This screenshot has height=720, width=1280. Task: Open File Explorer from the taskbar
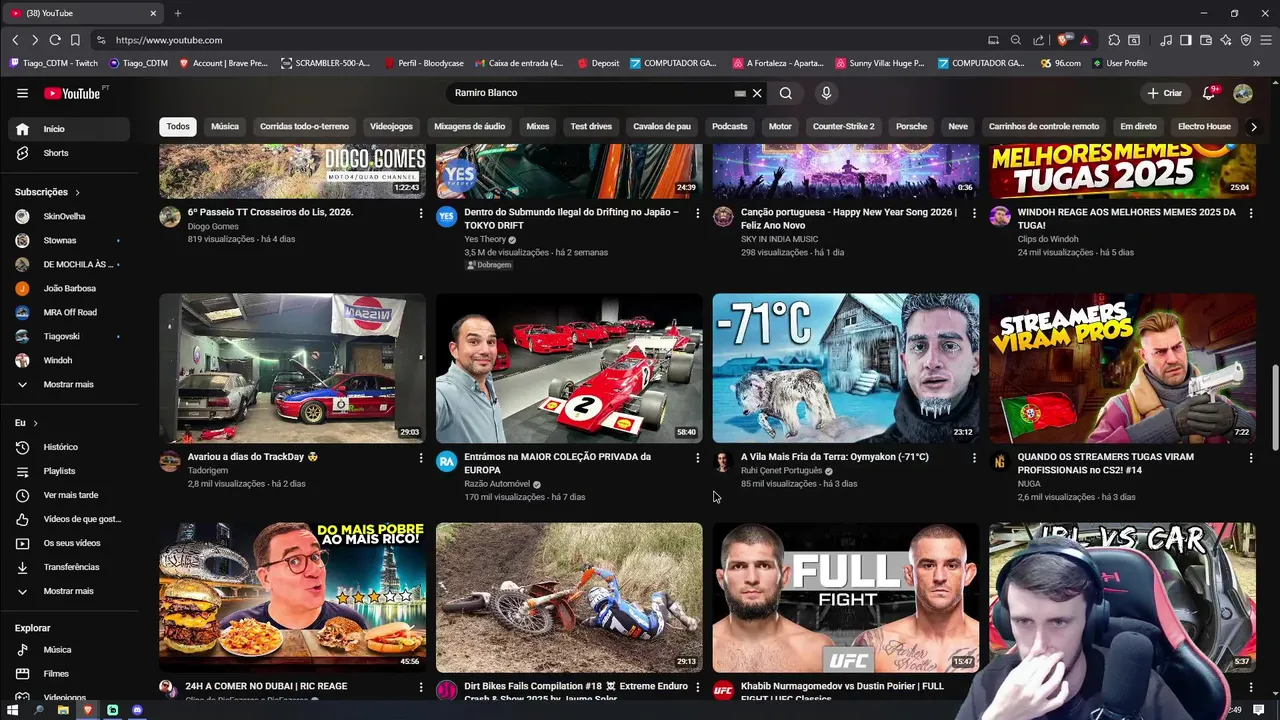63,710
